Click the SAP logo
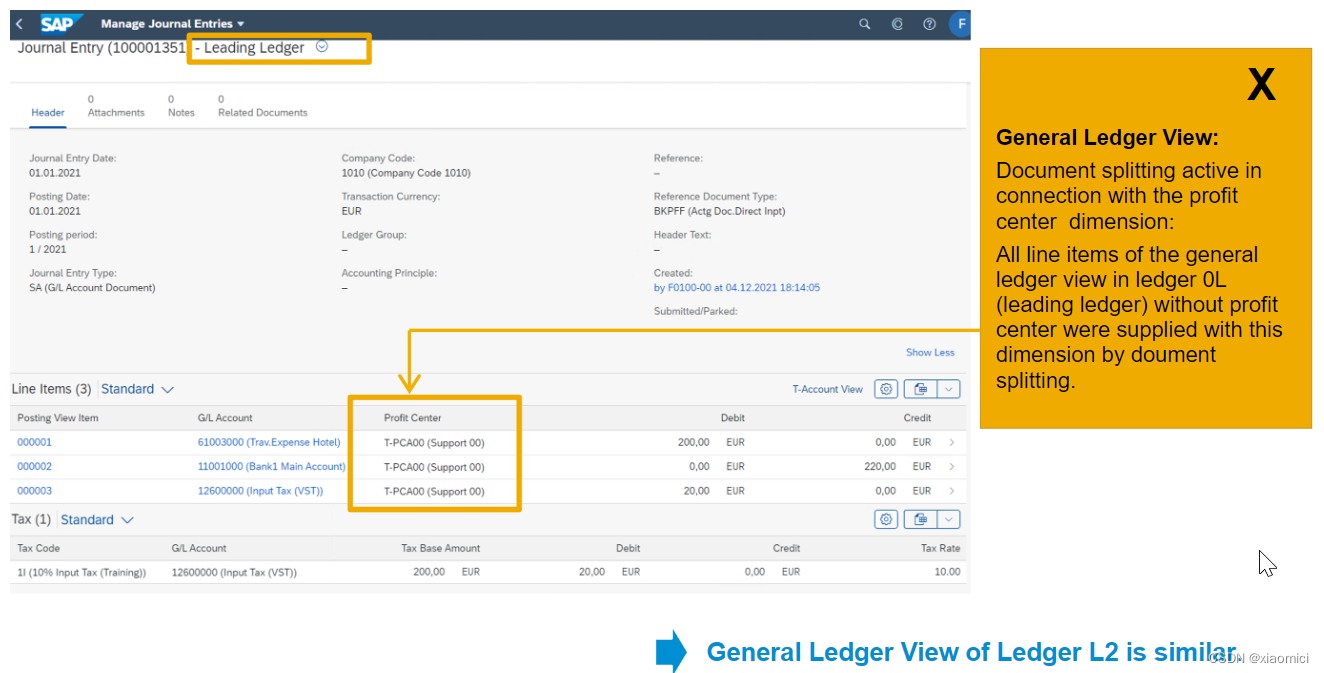Image resolution: width=1324 pixels, height=673 pixels. click(62, 24)
